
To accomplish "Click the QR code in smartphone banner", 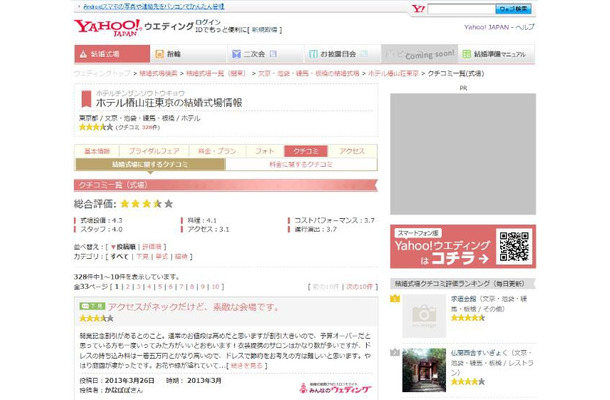I will (514, 246).
